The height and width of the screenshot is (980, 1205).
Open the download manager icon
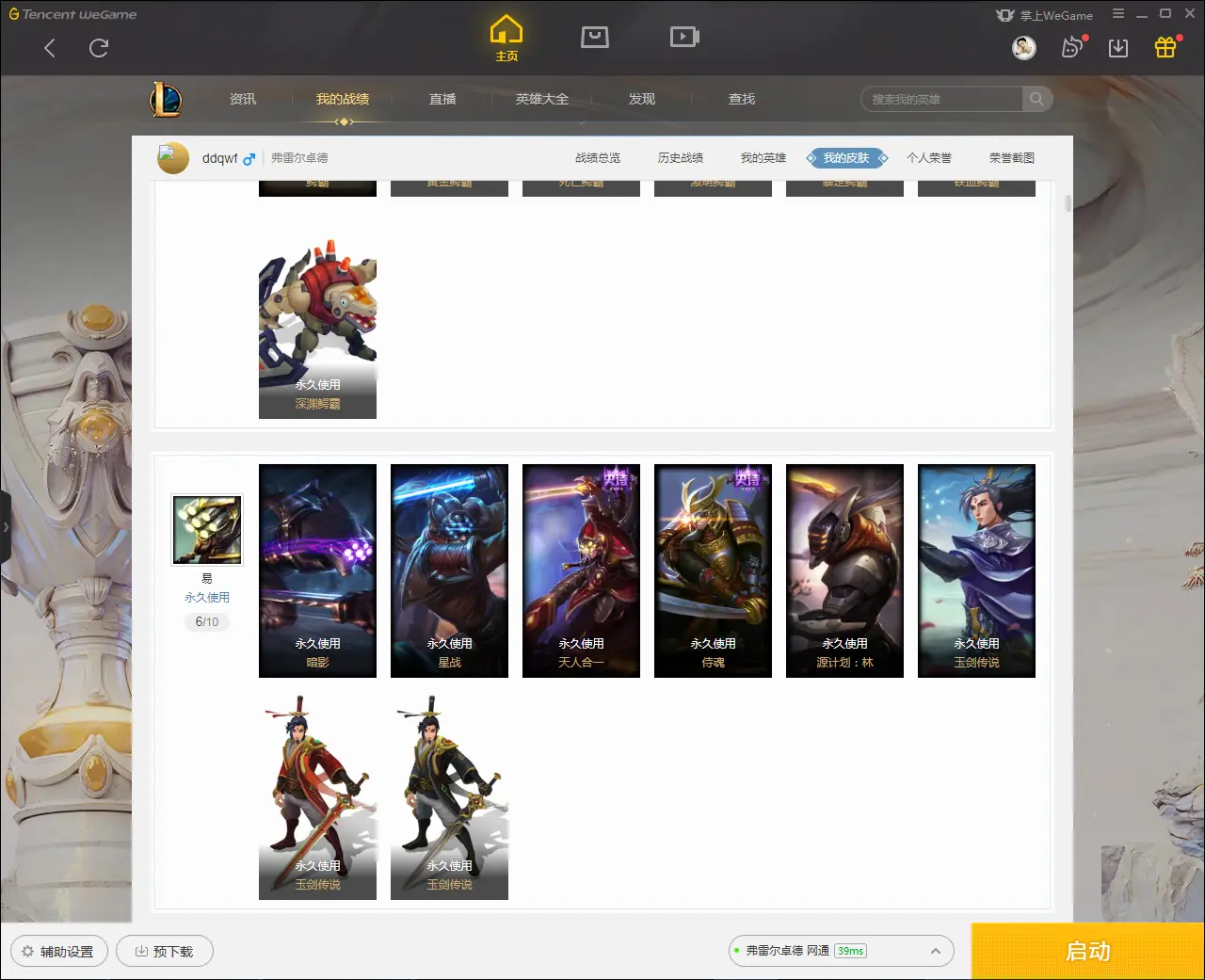click(1118, 48)
